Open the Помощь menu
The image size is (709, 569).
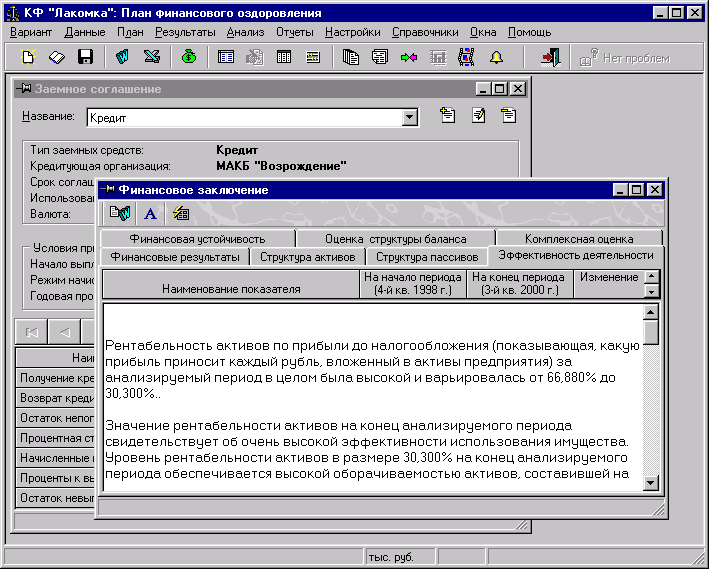click(529, 32)
